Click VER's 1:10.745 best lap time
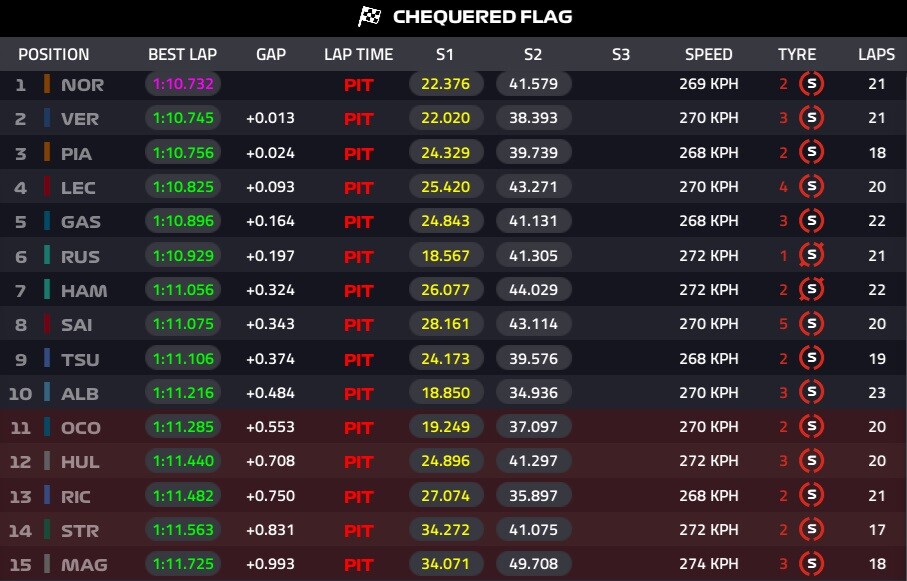 [x=183, y=118]
